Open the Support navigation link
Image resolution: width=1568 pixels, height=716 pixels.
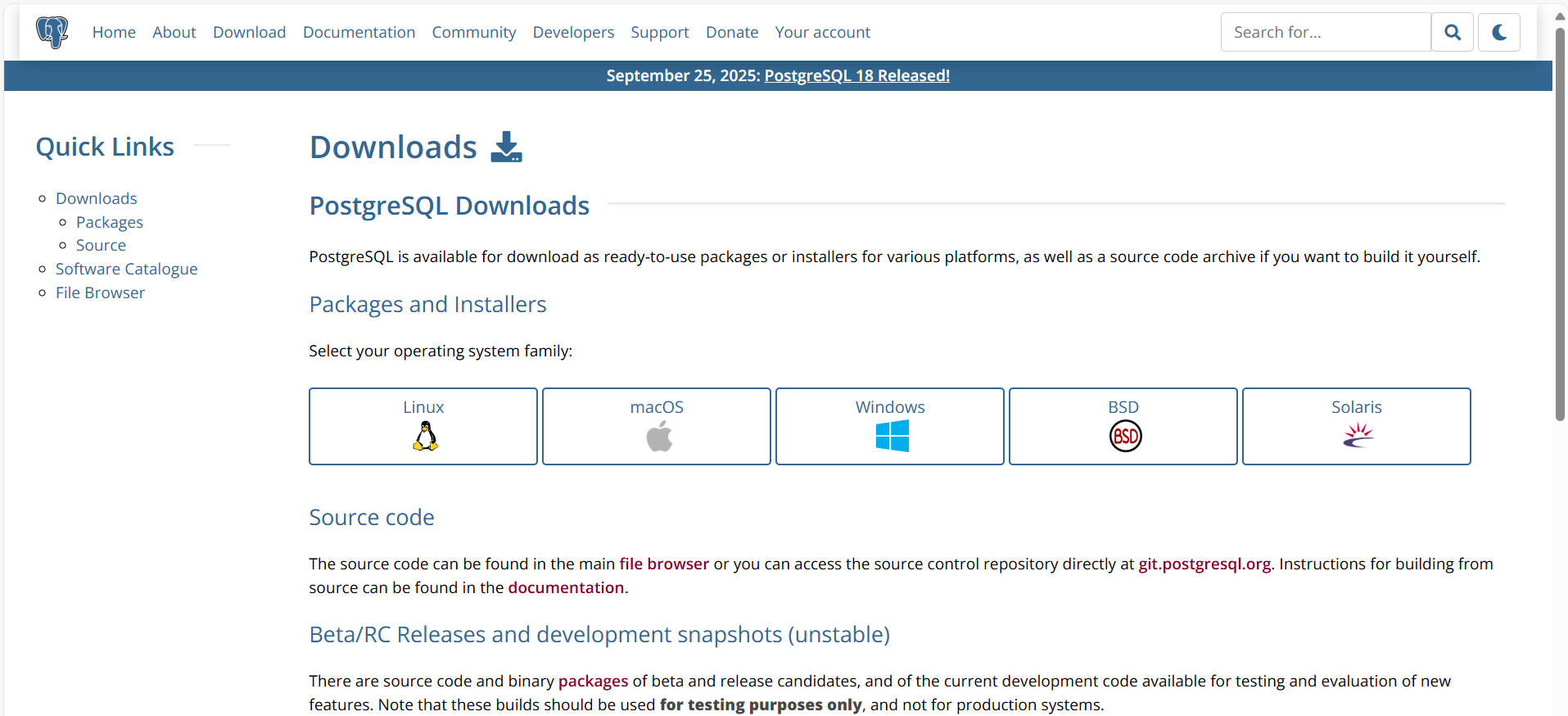coord(660,32)
